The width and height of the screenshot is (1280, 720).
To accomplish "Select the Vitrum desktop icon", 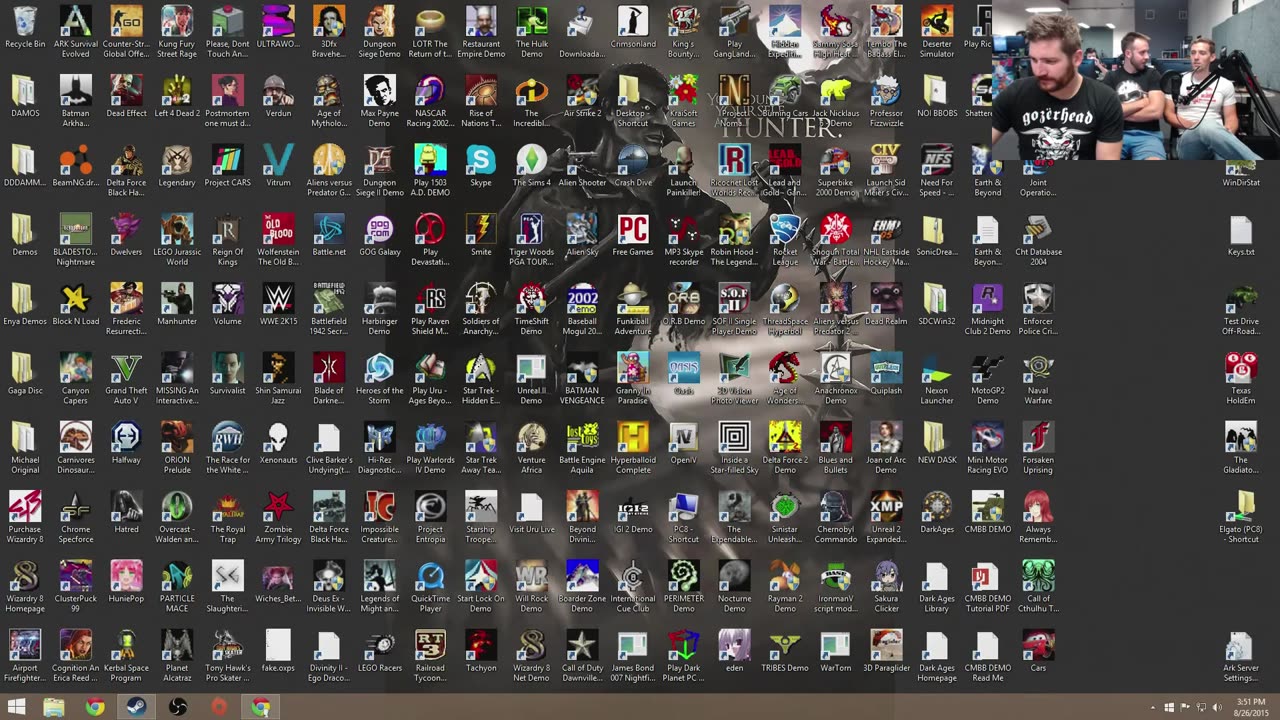I will click(x=278, y=166).
